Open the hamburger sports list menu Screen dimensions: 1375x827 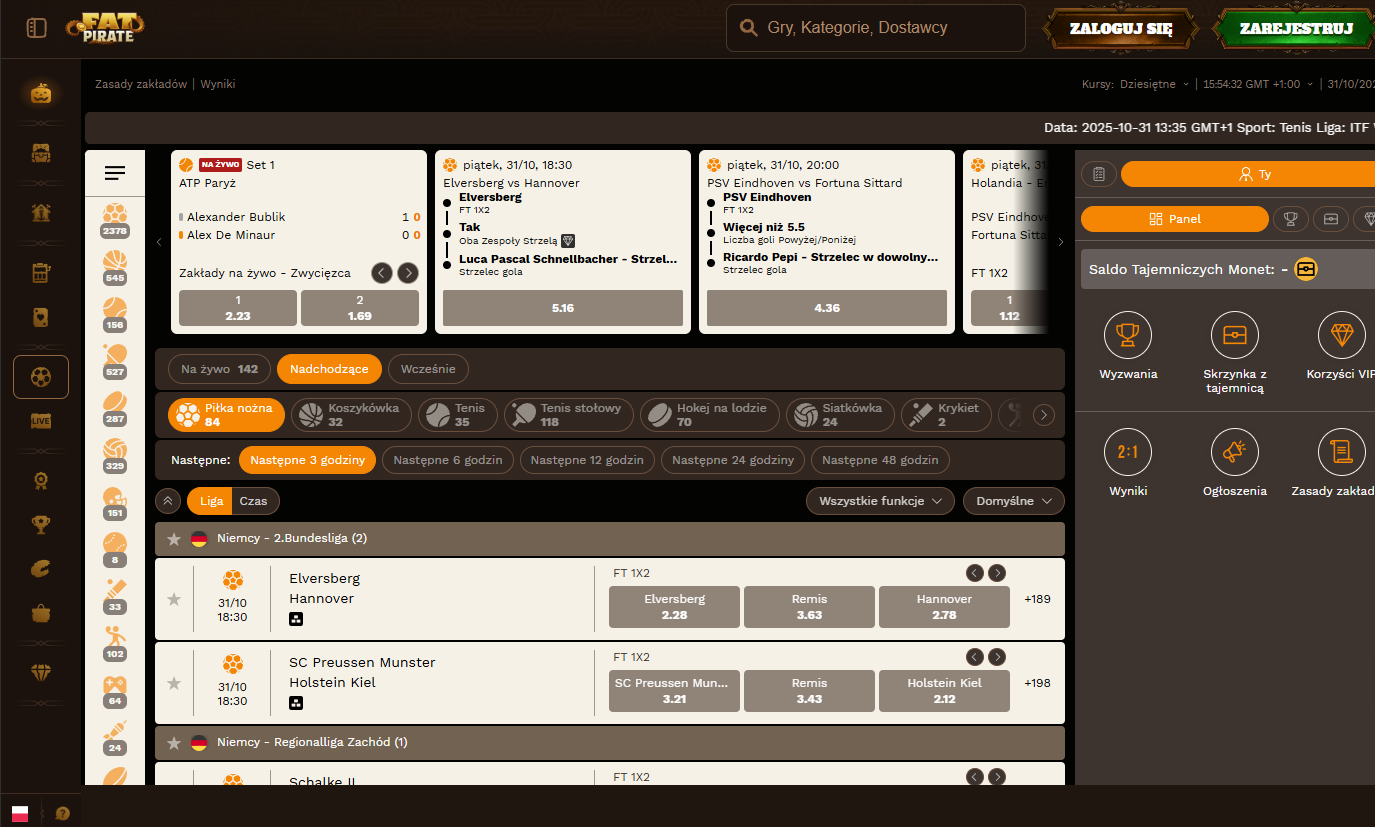pyautogui.click(x=115, y=174)
